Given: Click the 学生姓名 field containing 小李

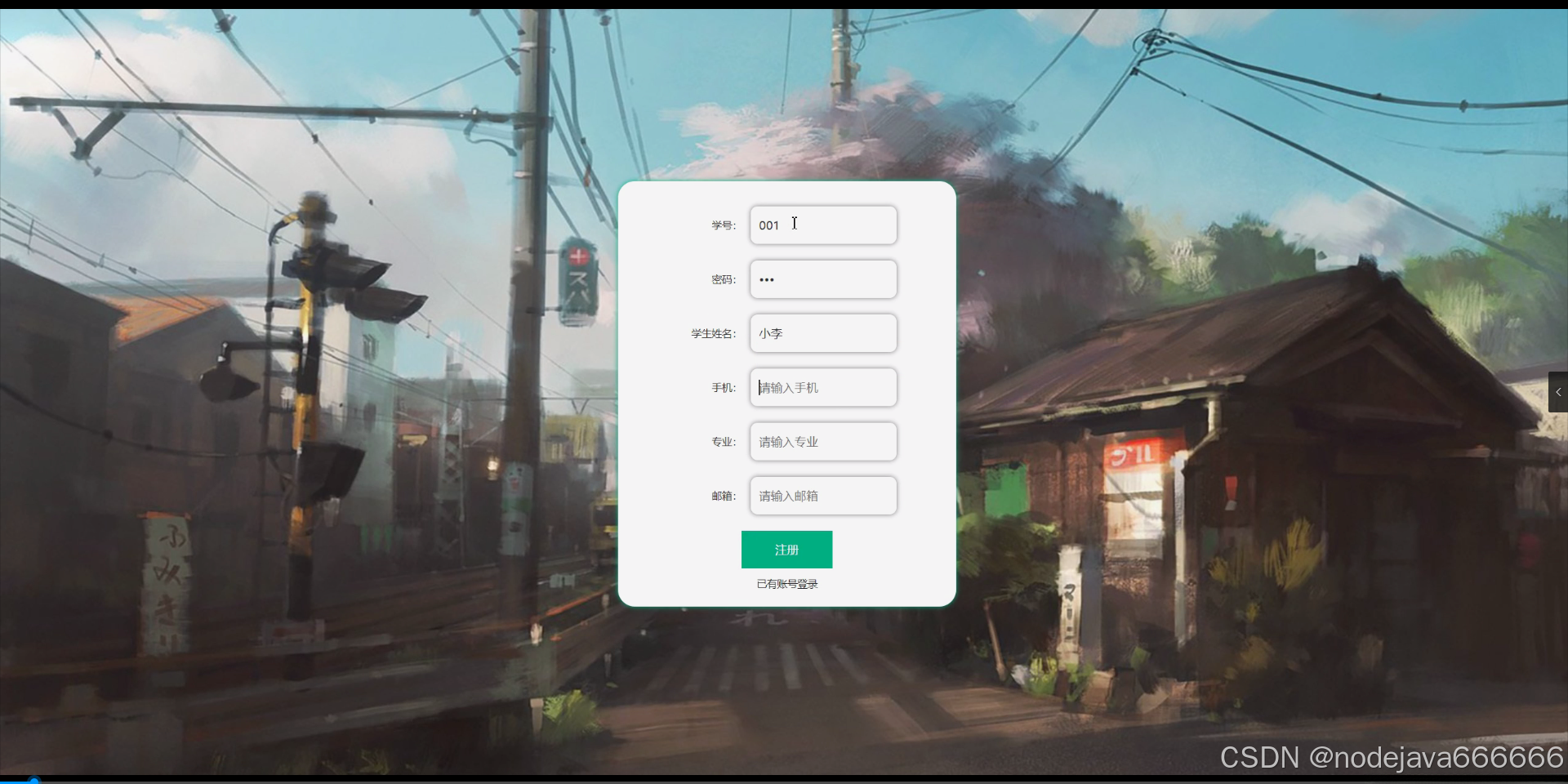Looking at the screenshot, I should click(823, 333).
